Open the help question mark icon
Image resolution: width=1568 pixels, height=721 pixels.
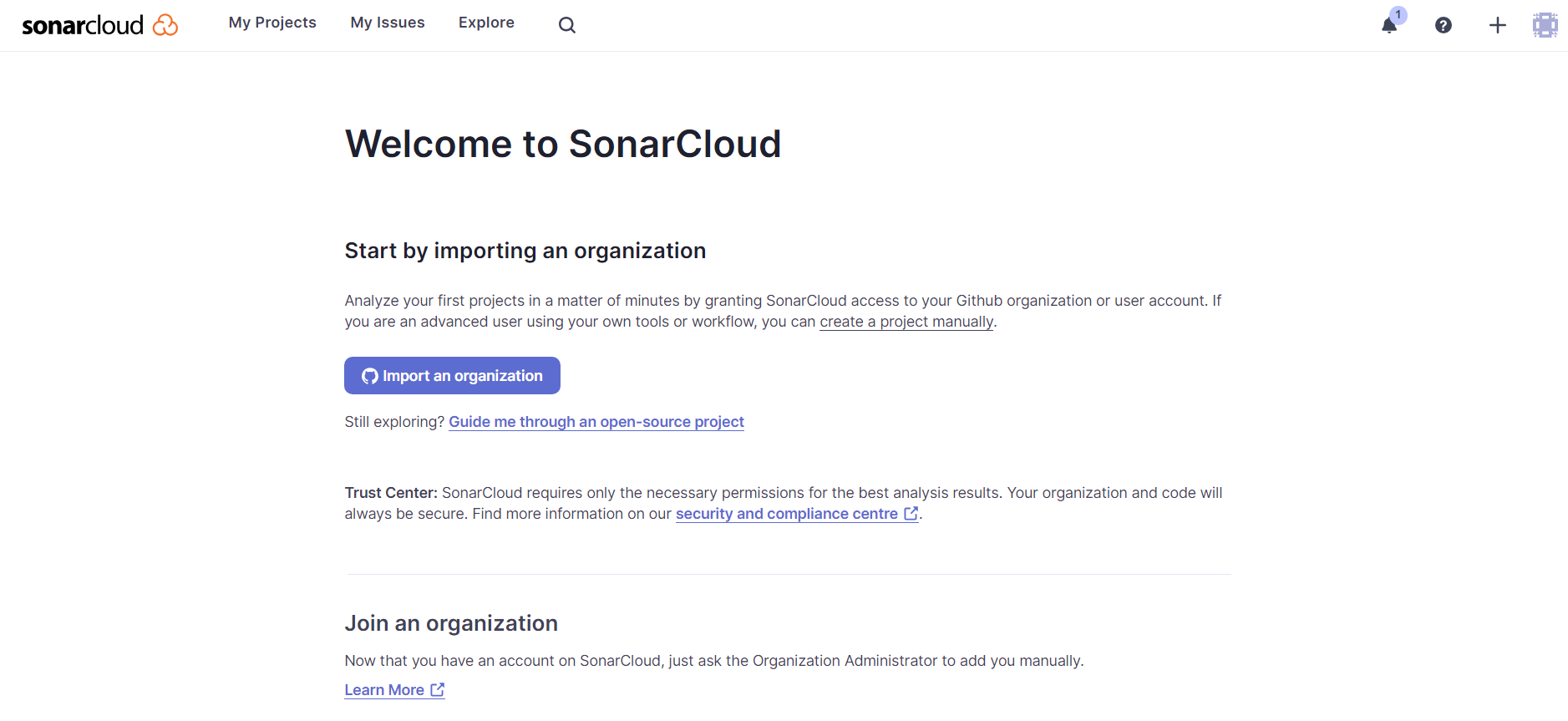pos(1444,25)
